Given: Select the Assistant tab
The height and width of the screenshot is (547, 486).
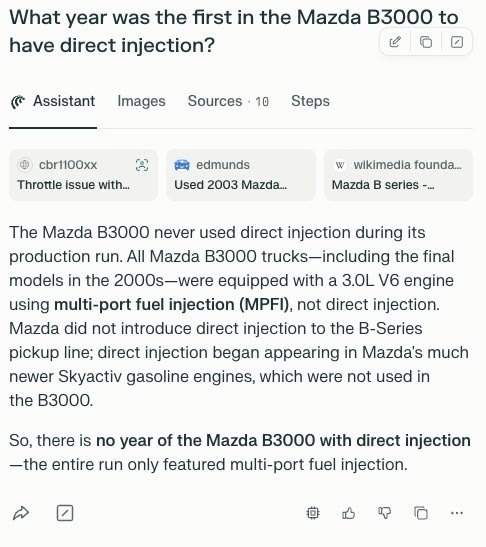Looking at the screenshot, I should [53, 101].
